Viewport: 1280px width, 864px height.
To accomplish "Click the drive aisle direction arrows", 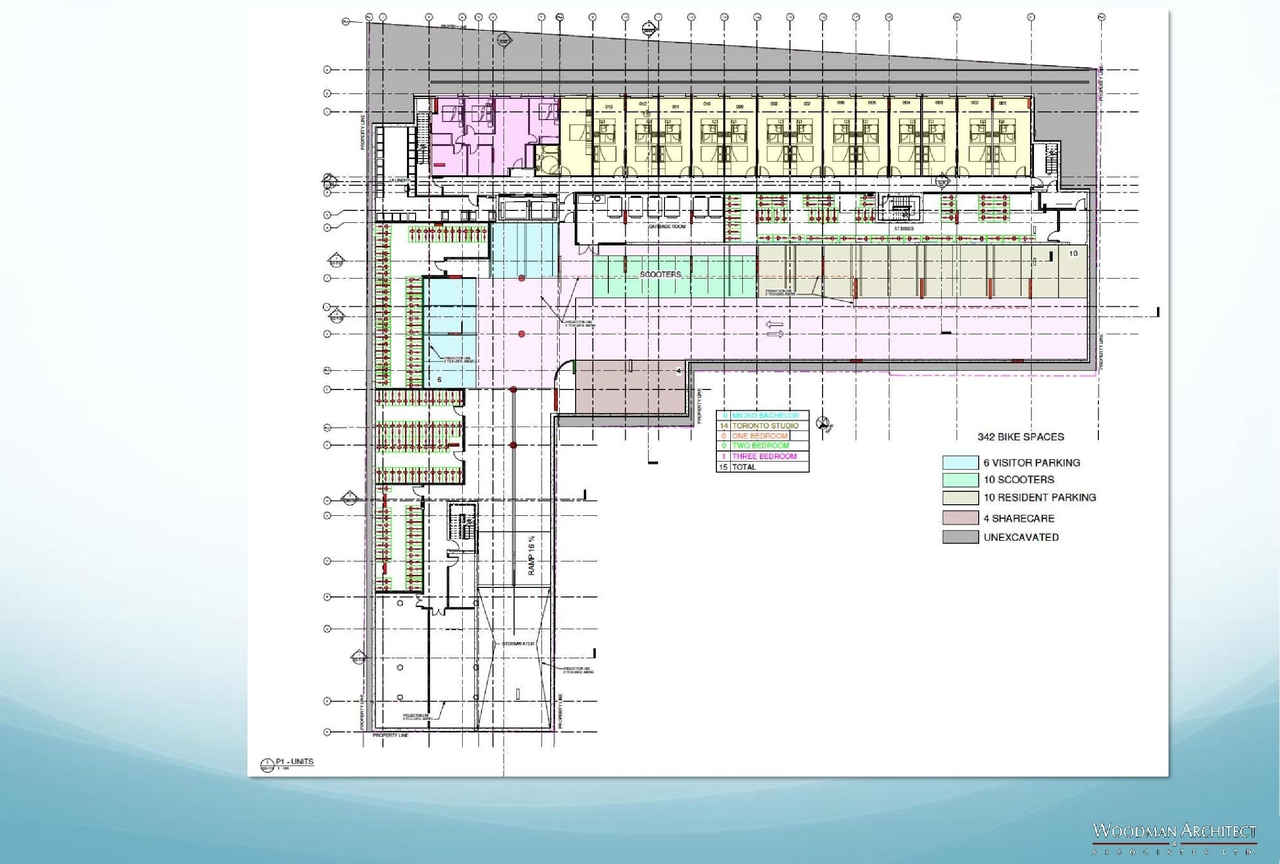I will pos(774,329).
